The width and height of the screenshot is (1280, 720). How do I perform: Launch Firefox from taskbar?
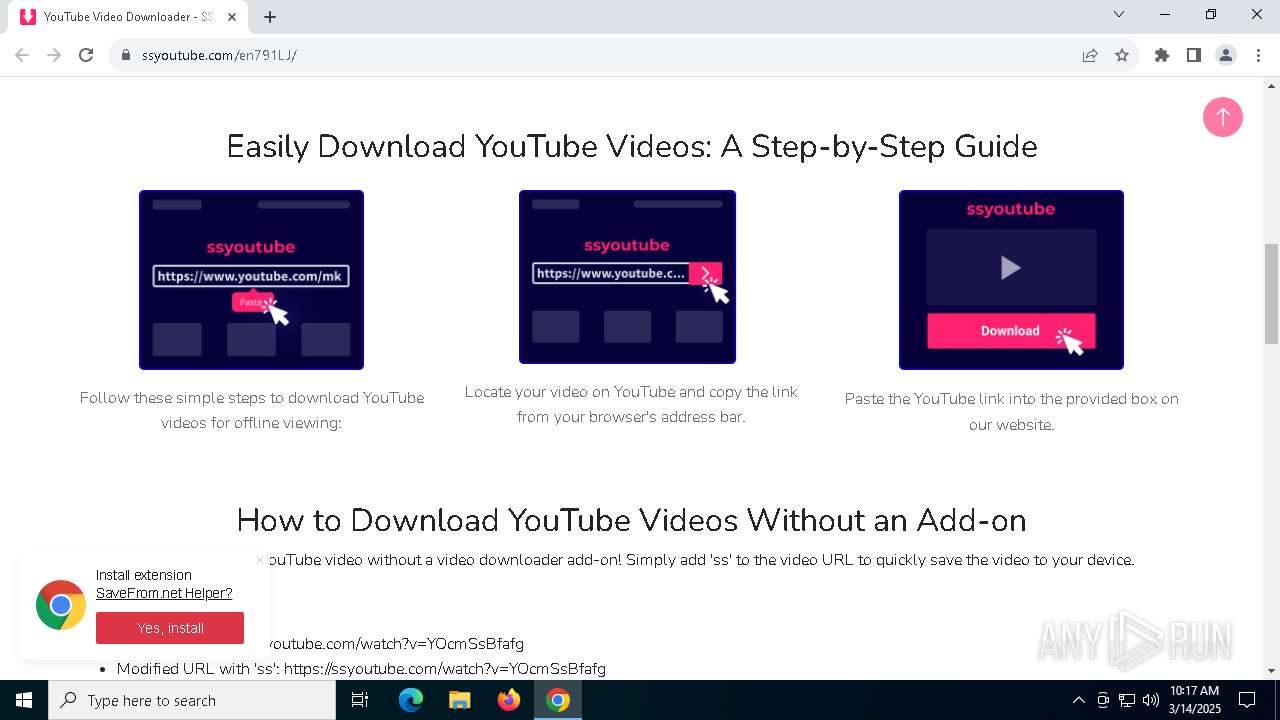tap(509, 700)
